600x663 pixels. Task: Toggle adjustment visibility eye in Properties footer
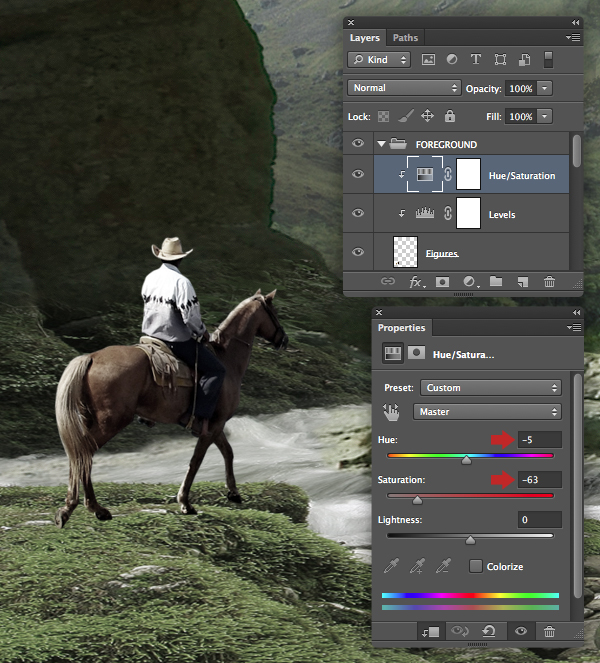pos(521,632)
